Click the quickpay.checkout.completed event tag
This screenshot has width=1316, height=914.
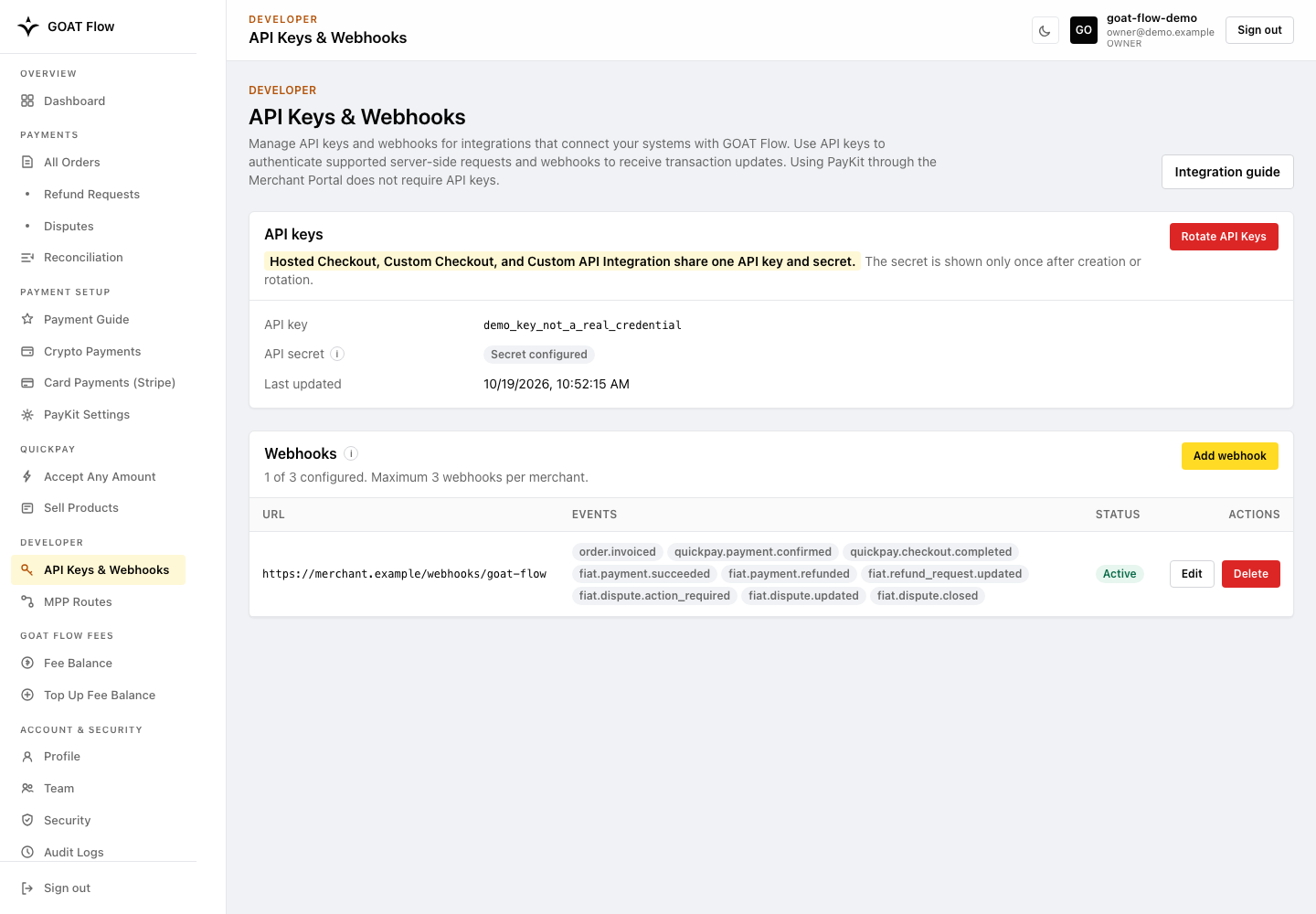pyautogui.click(x=930, y=552)
